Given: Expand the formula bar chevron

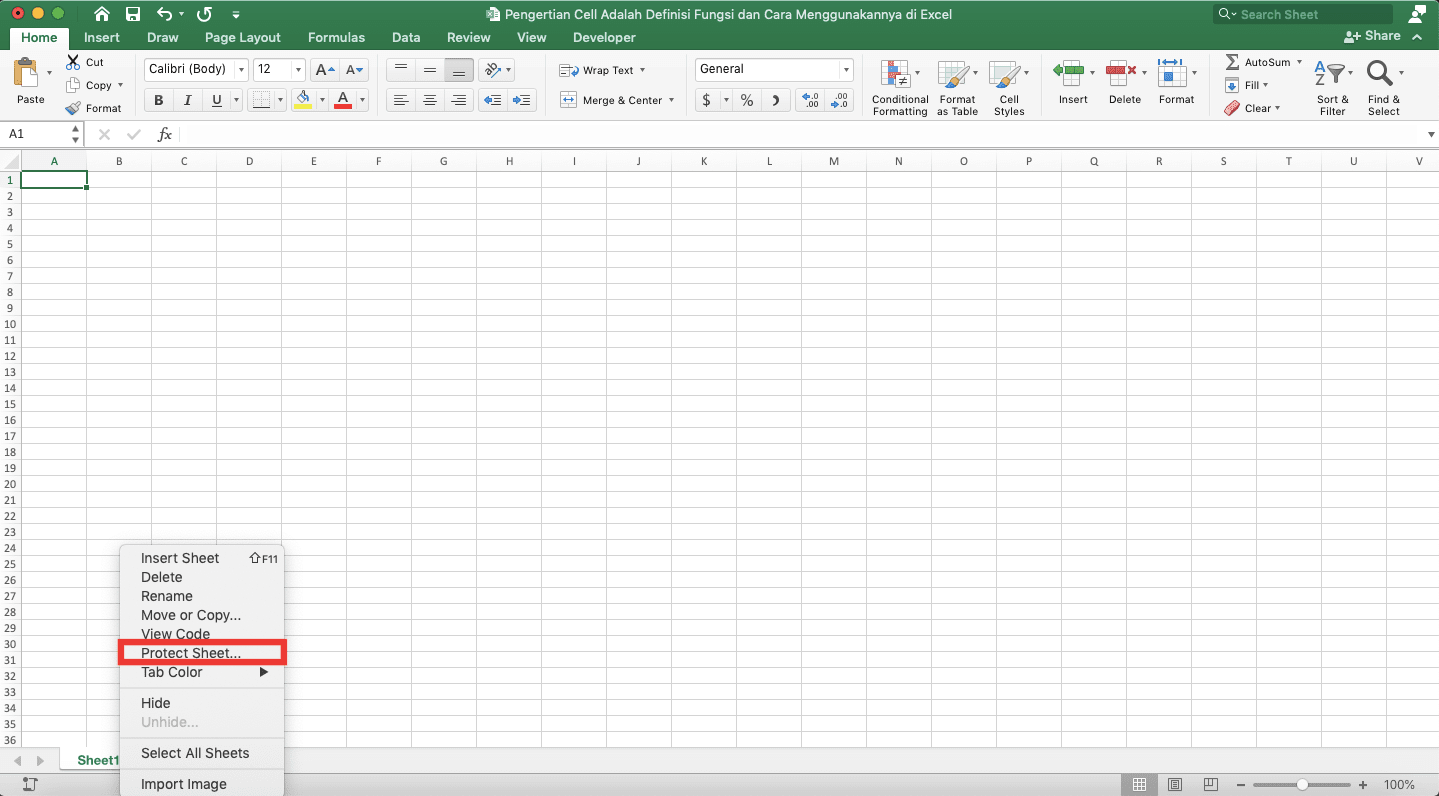Looking at the screenshot, I should 1431,134.
